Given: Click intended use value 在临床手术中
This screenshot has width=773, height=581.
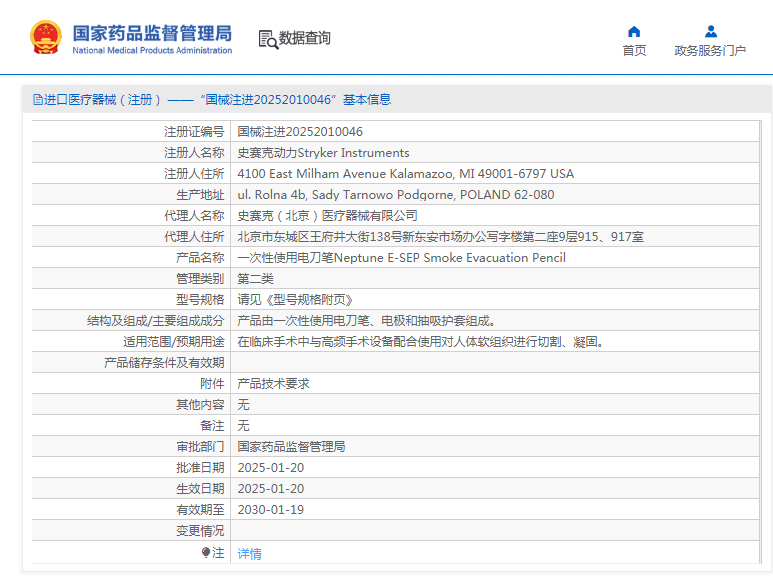Looking at the screenshot, I should click(x=422, y=342).
